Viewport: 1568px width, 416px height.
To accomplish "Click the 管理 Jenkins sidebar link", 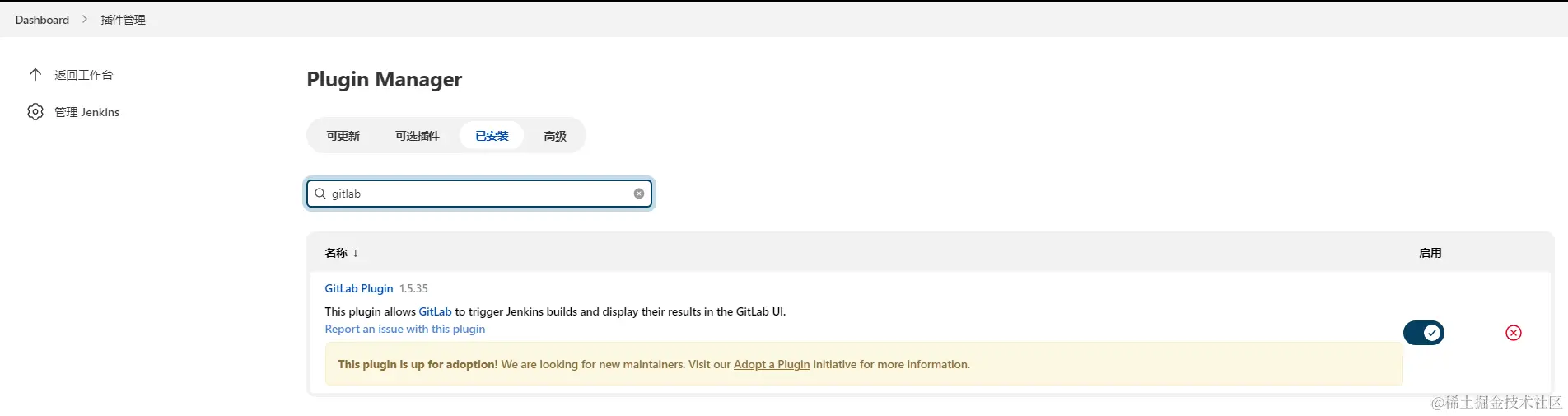I will pyautogui.click(x=86, y=112).
